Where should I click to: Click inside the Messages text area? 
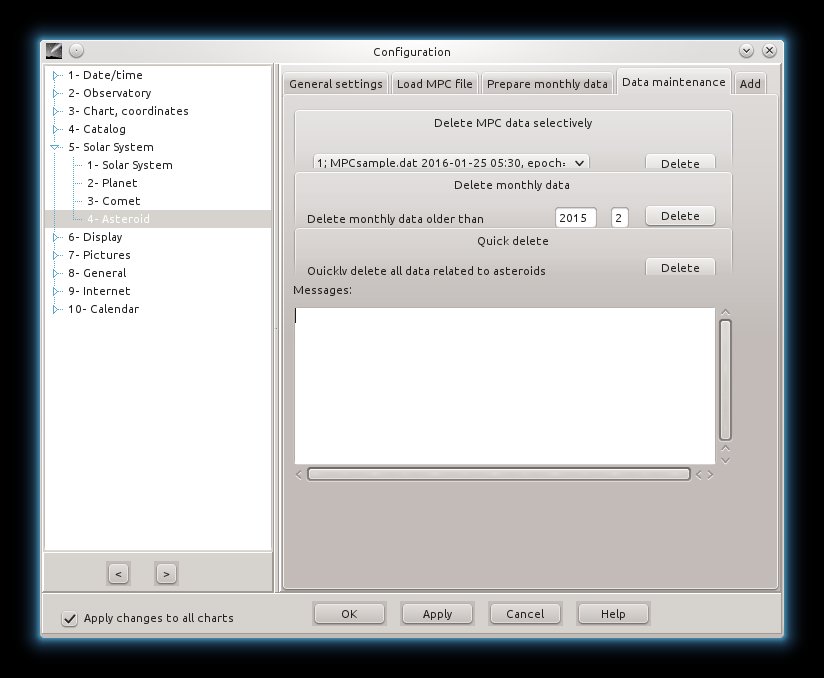pos(504,386)
